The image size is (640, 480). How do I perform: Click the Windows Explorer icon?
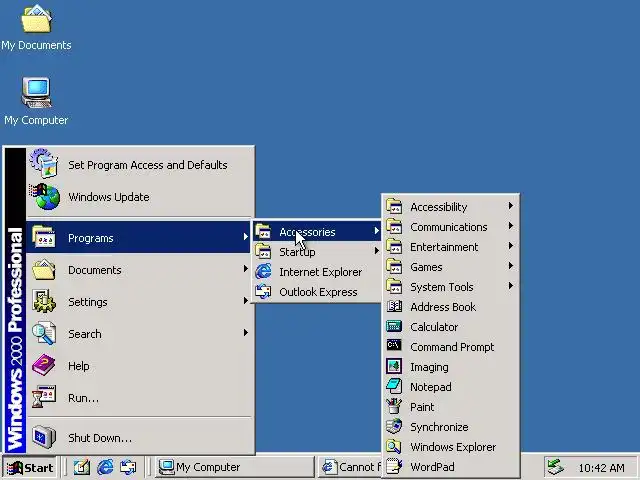[394, 446]
